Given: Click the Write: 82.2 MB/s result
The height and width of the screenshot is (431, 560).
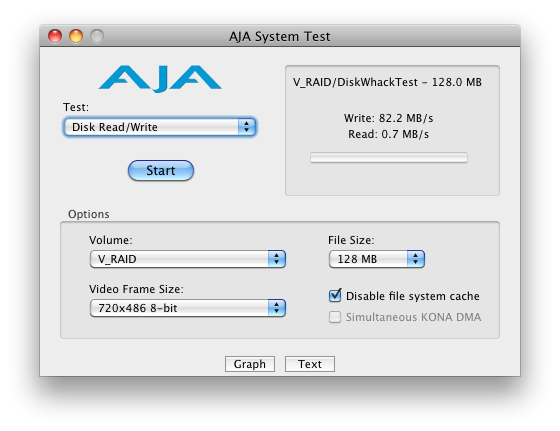Looking at the screenshot, I should [x=389, y=118].
